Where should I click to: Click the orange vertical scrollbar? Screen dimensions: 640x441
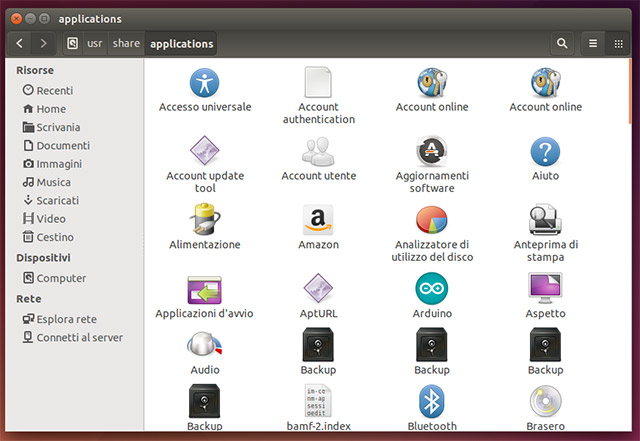click(630, 91)
